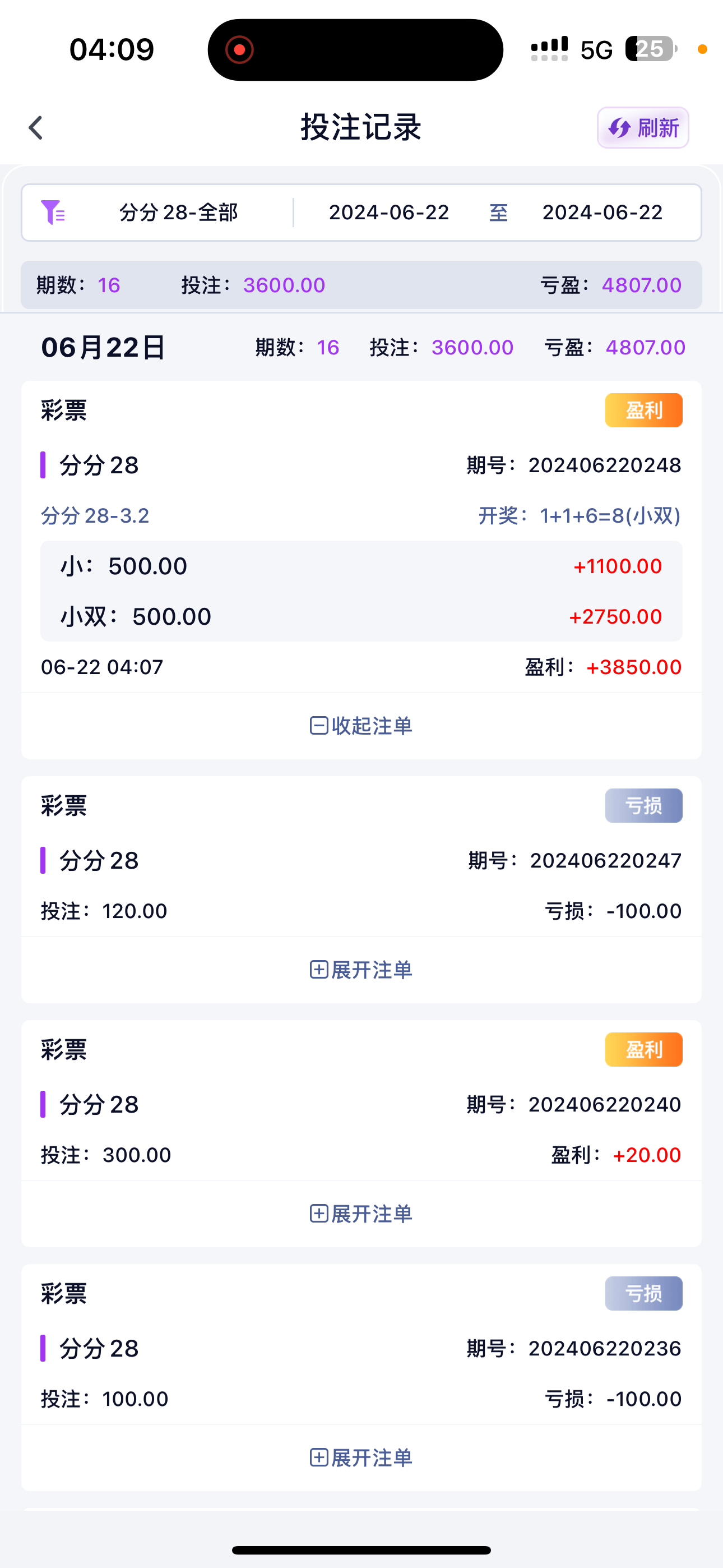723x1568 pixels.
Task: Tap the plus box icon for period 202406220247
Action: pos(319,970)
